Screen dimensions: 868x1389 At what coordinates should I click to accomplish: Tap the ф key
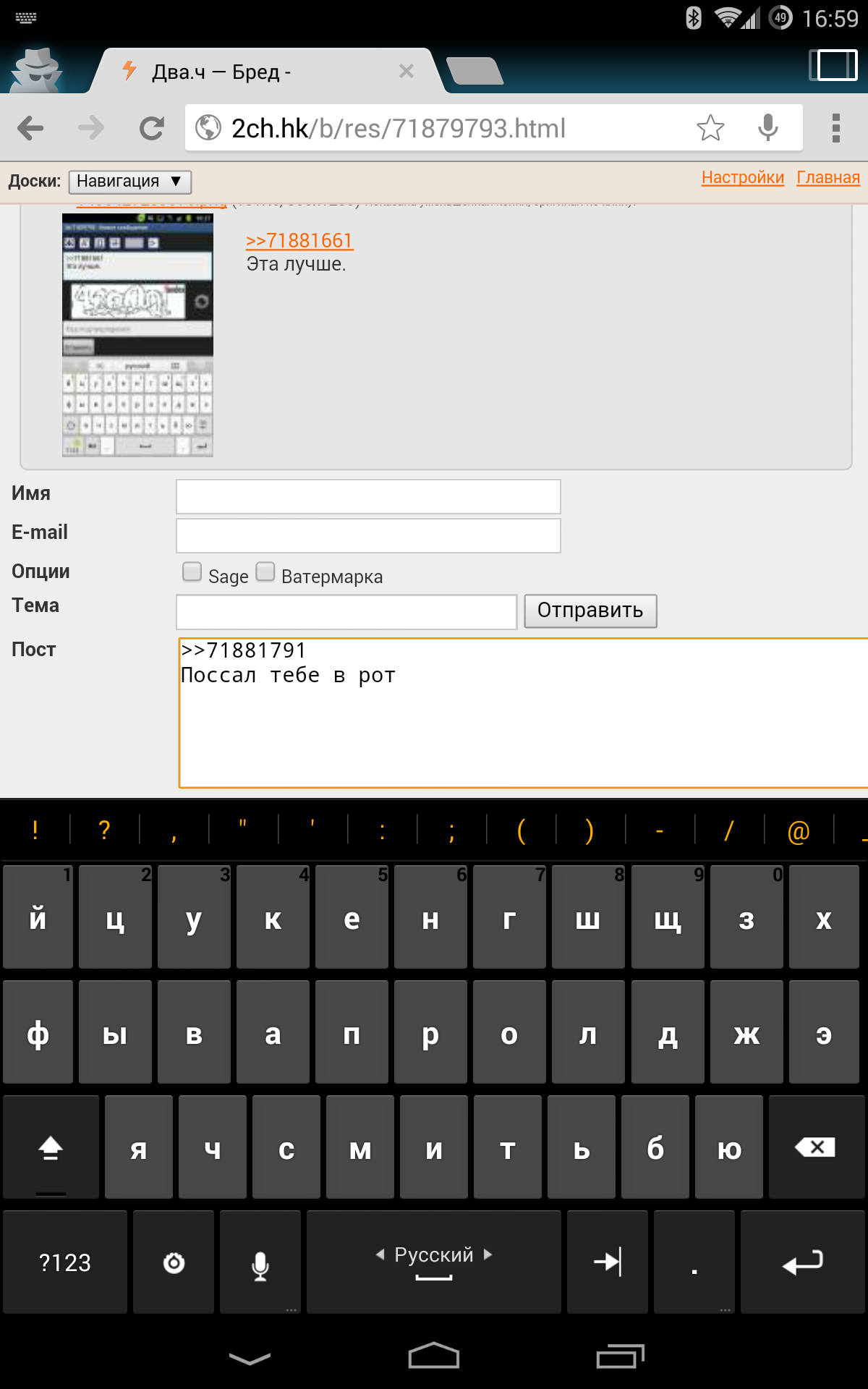coord(38,1032)
